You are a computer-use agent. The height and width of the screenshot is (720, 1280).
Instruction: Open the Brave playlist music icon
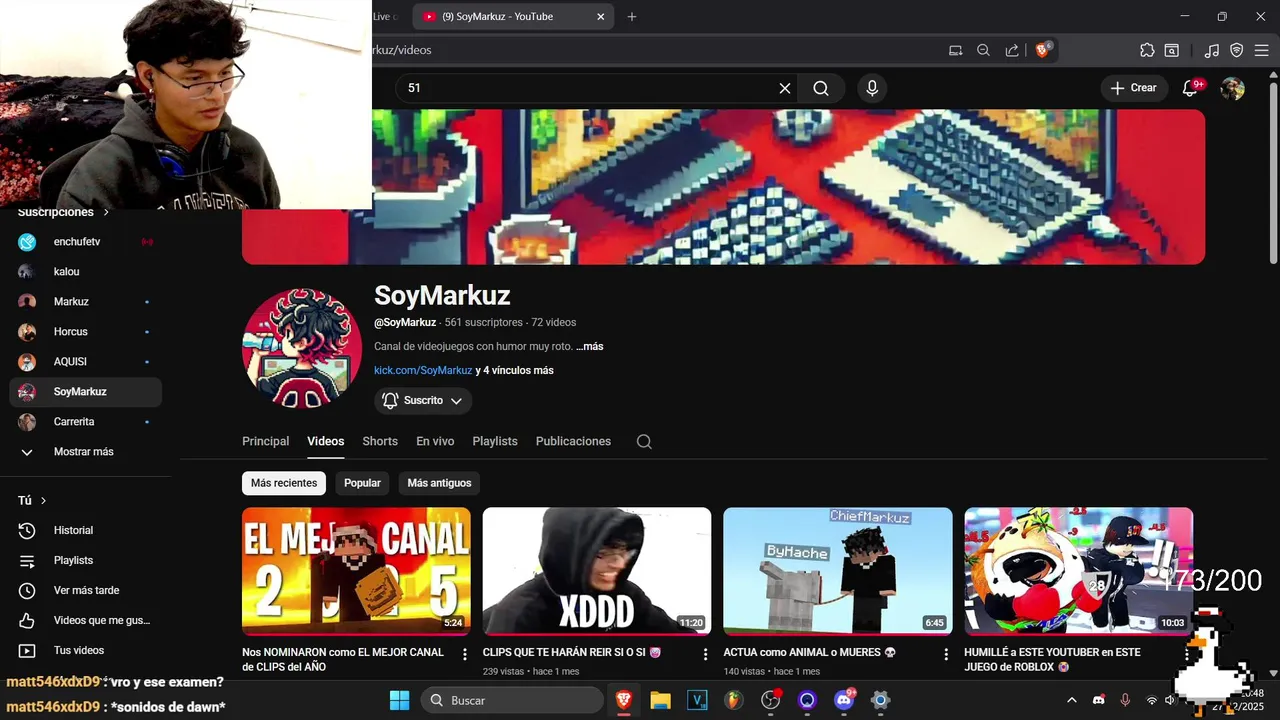click(1212, 50)
